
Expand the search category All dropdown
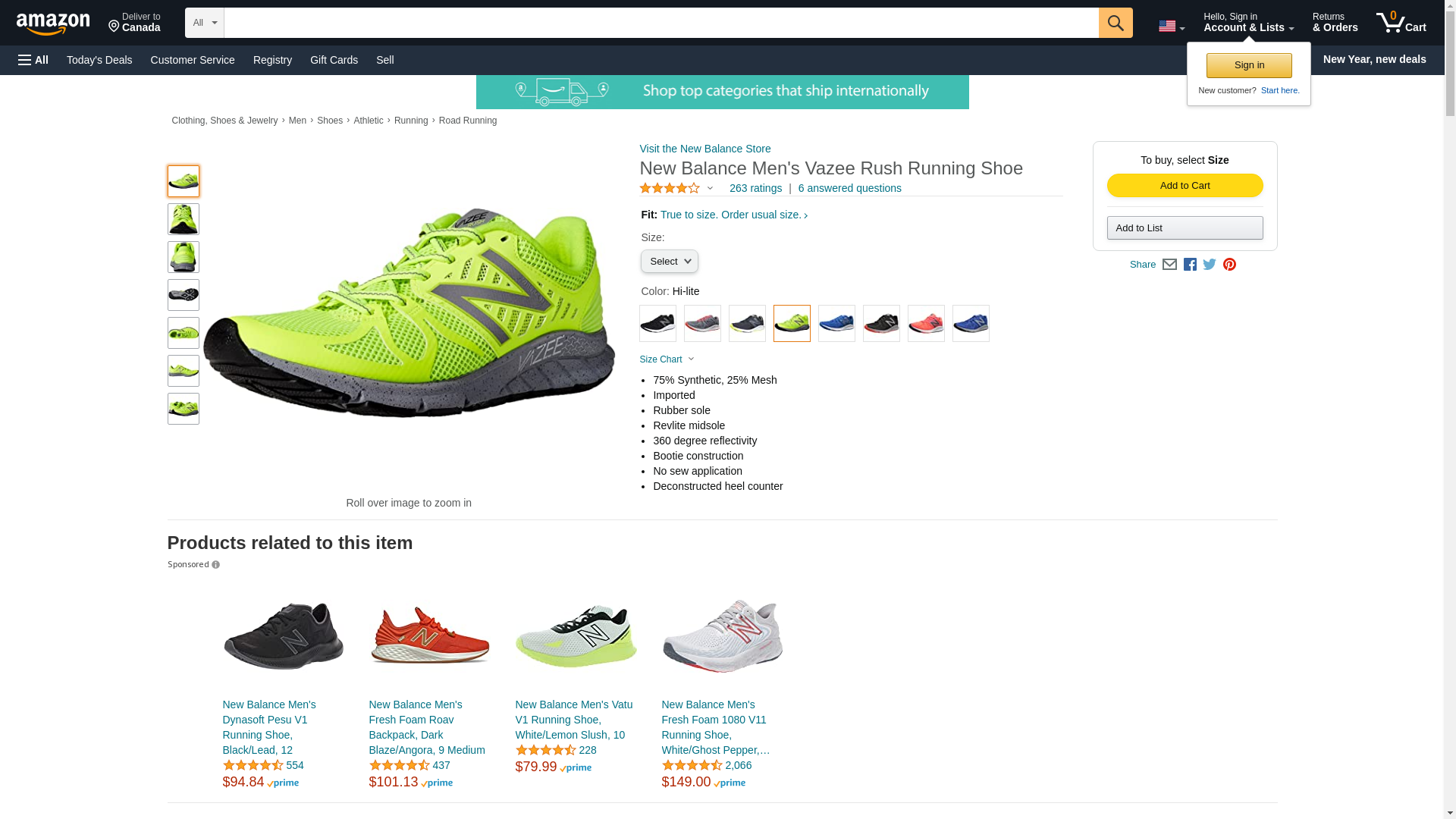(204, 23)
